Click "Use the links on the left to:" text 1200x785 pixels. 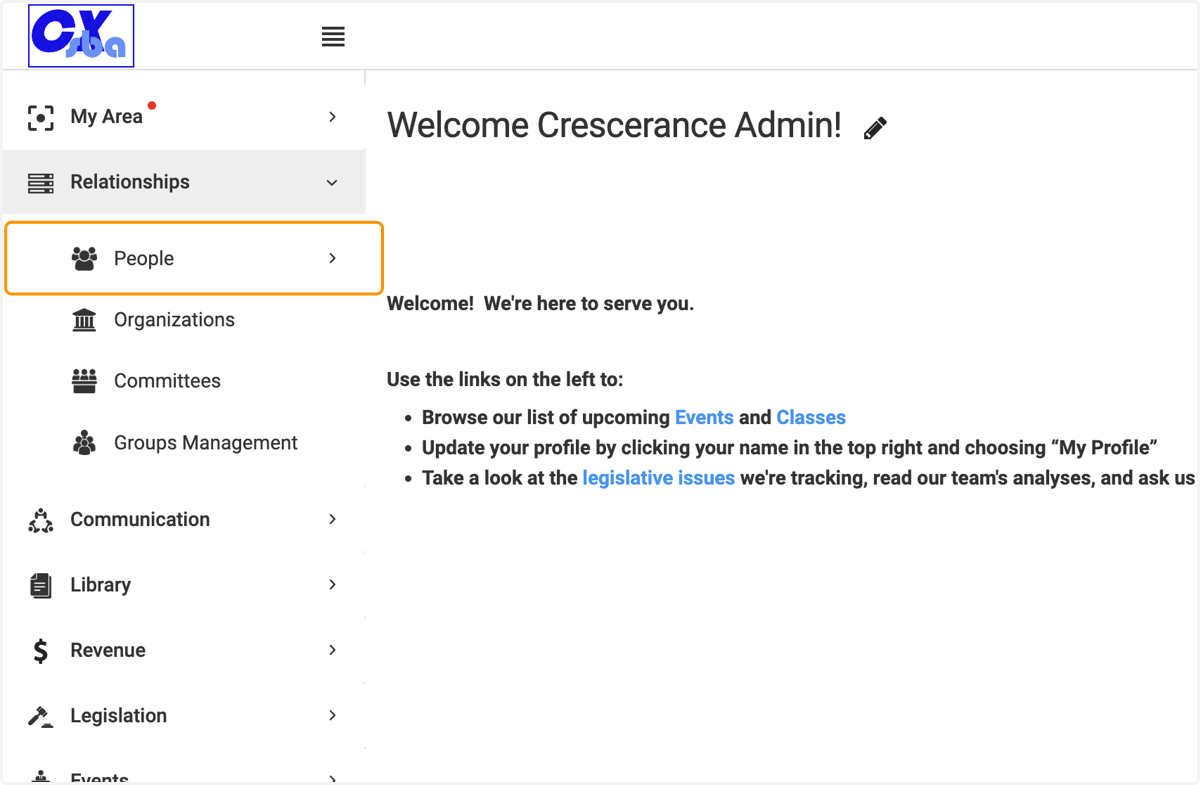pyautogui.click(x=505, y=379)
